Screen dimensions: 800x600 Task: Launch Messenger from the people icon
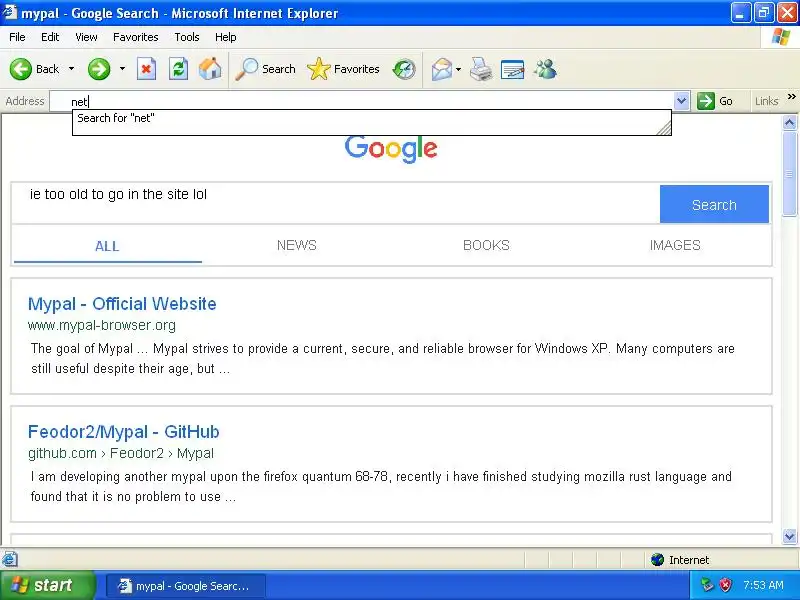pos(545,69)
